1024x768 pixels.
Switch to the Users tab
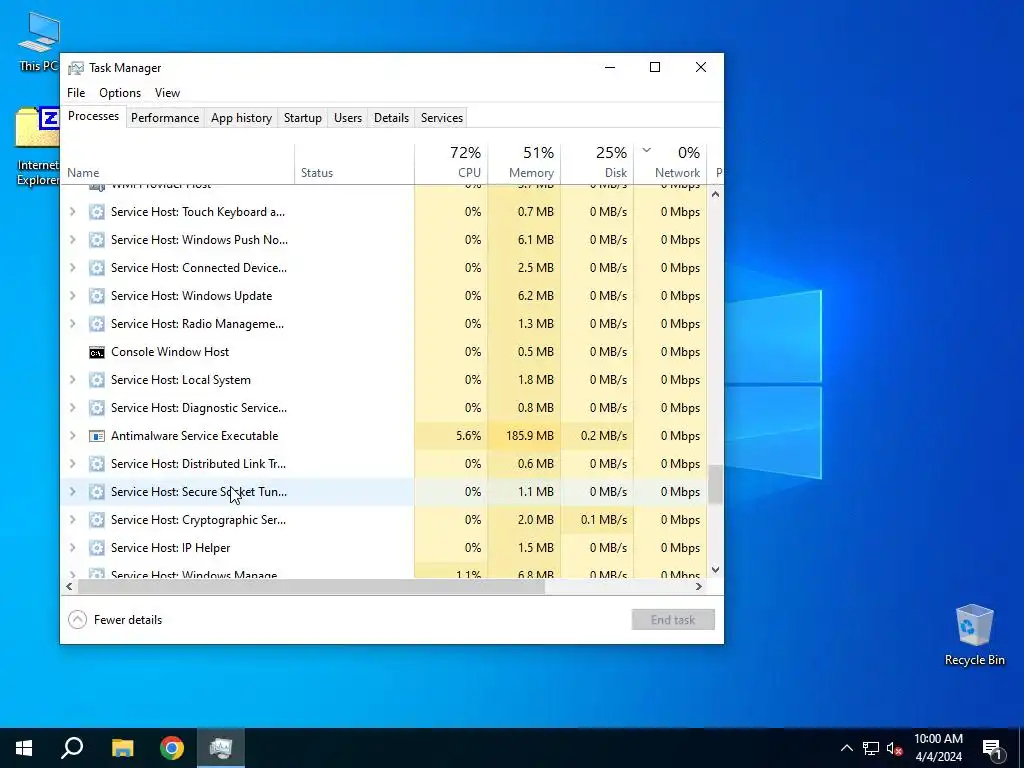(x=347, y=118)
